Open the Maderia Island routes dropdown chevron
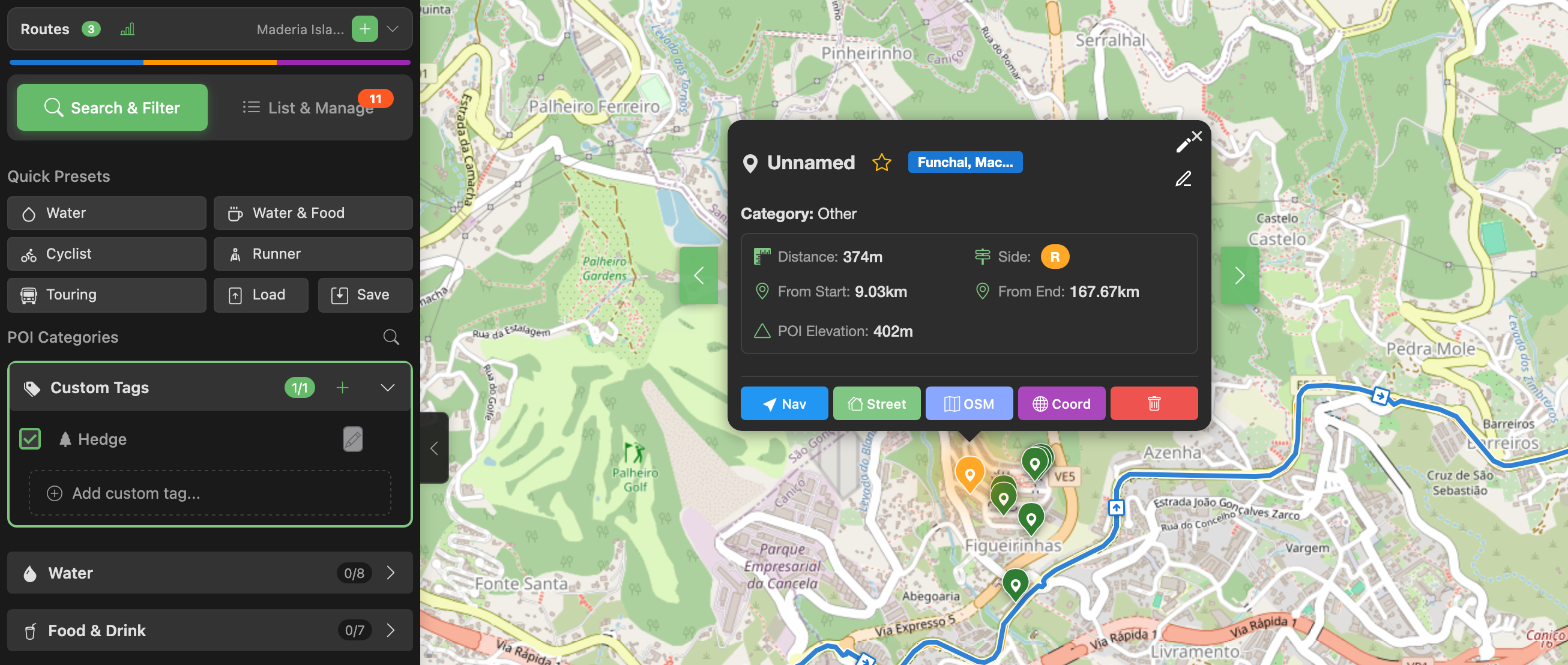Viewport: 1568px width, 665px height. 393,29
